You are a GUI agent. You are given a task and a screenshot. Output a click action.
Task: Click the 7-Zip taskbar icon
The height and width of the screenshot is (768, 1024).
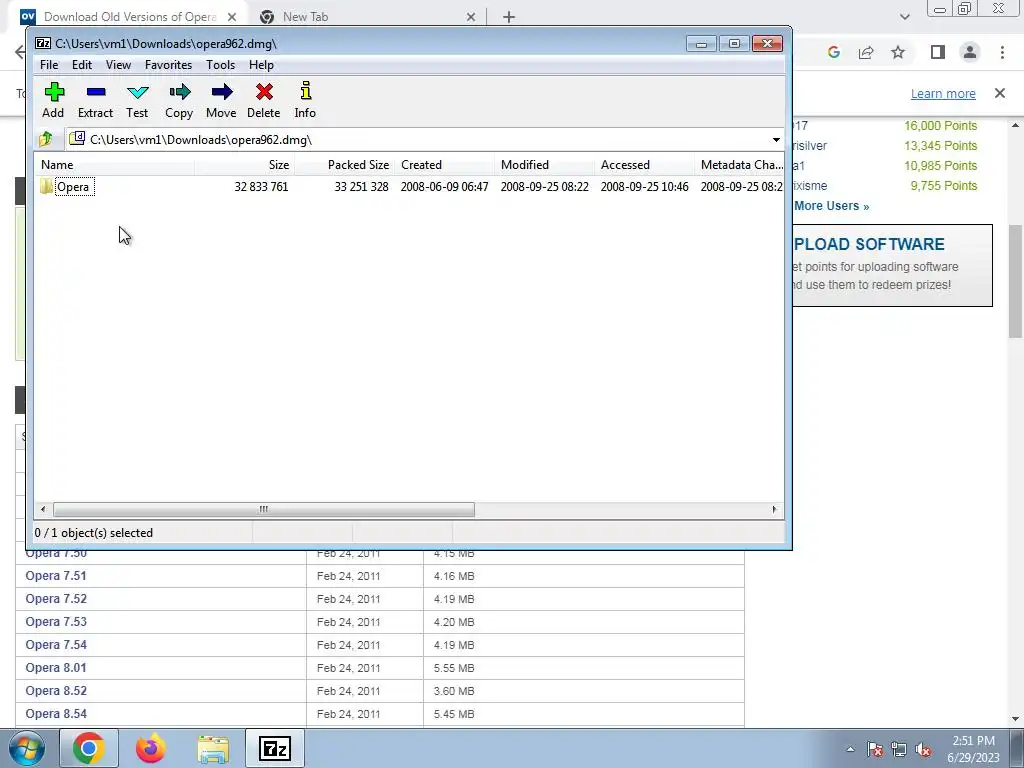(274, 748)
